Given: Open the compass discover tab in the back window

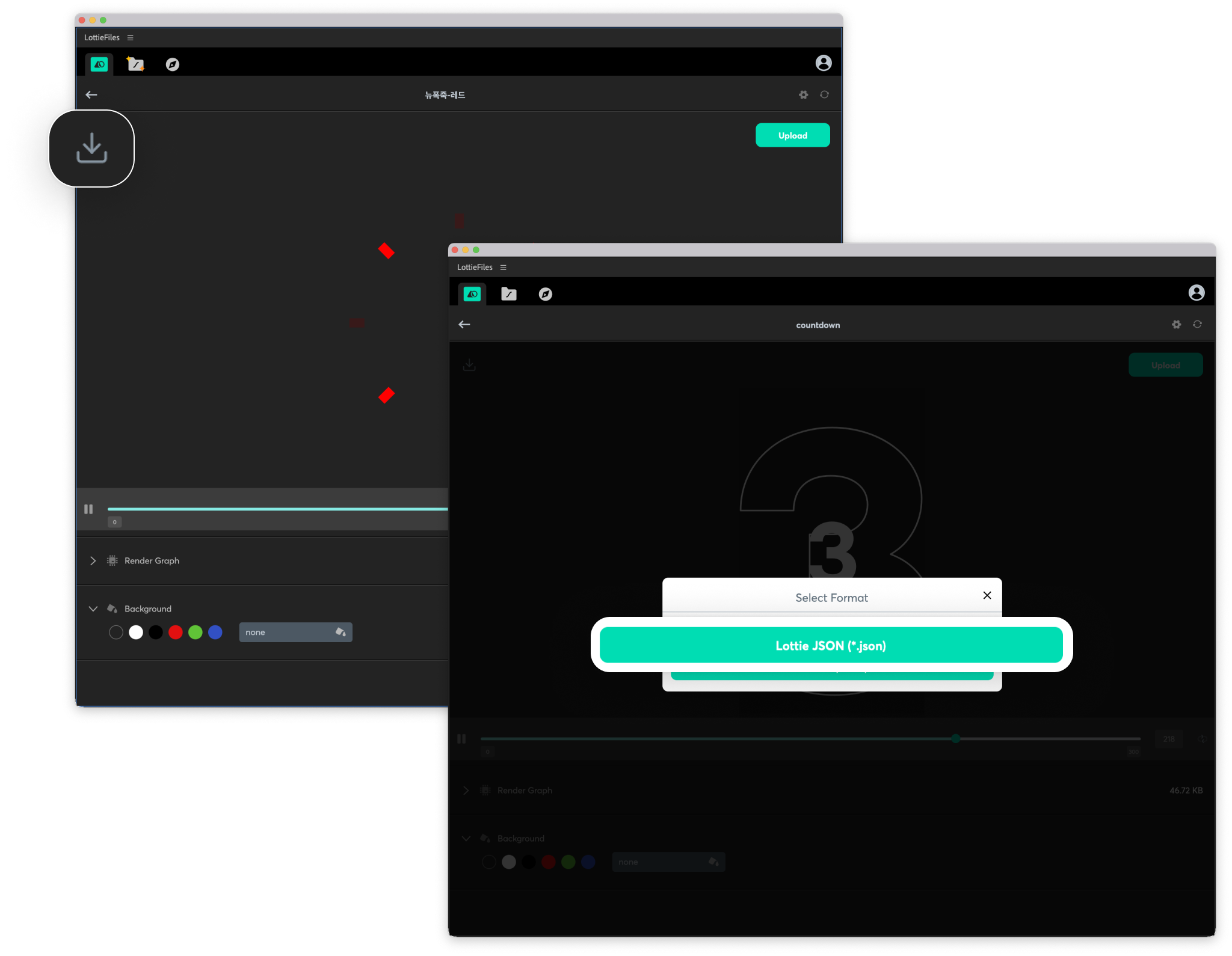Looking at the screenshot, I should [x=173, y=64].
